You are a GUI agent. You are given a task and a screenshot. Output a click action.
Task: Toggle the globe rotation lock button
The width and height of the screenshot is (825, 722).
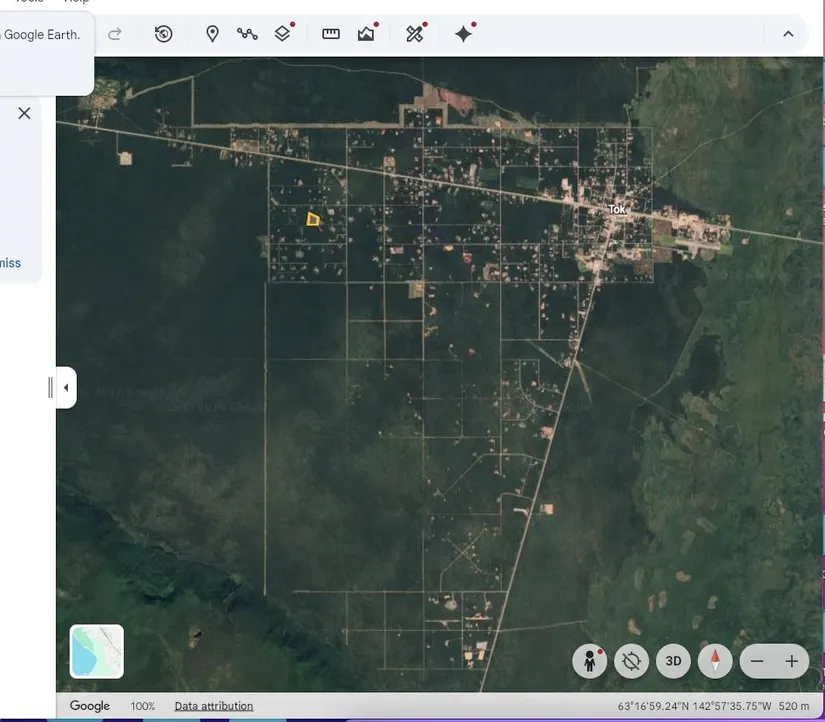[x=632, y=661]
